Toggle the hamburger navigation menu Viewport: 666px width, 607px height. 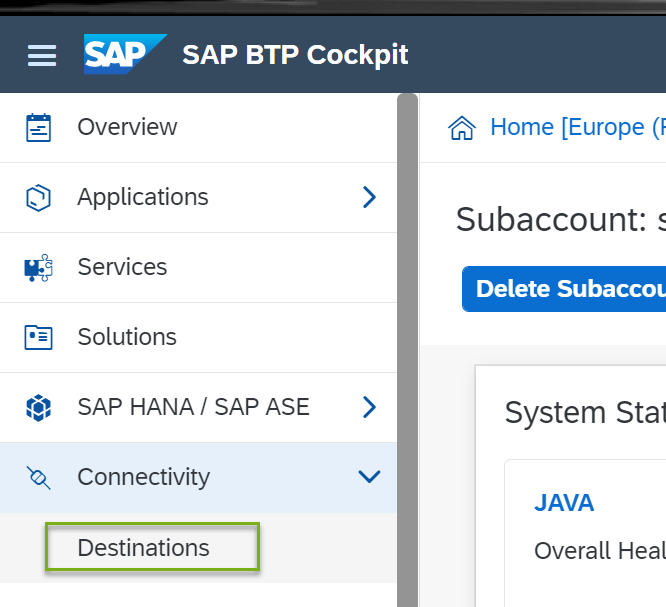[42, 55]
